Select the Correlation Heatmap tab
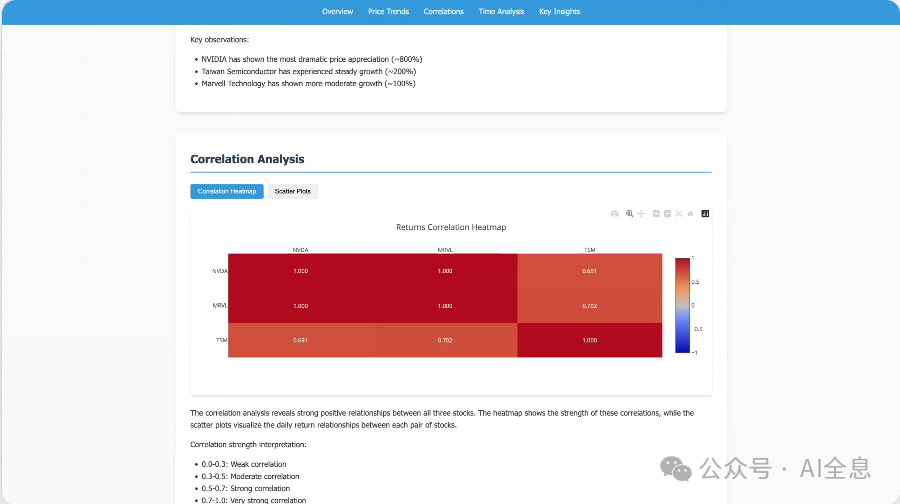This screenshot has height=504, width=900. pyautogui.click(x=227, y=191)
